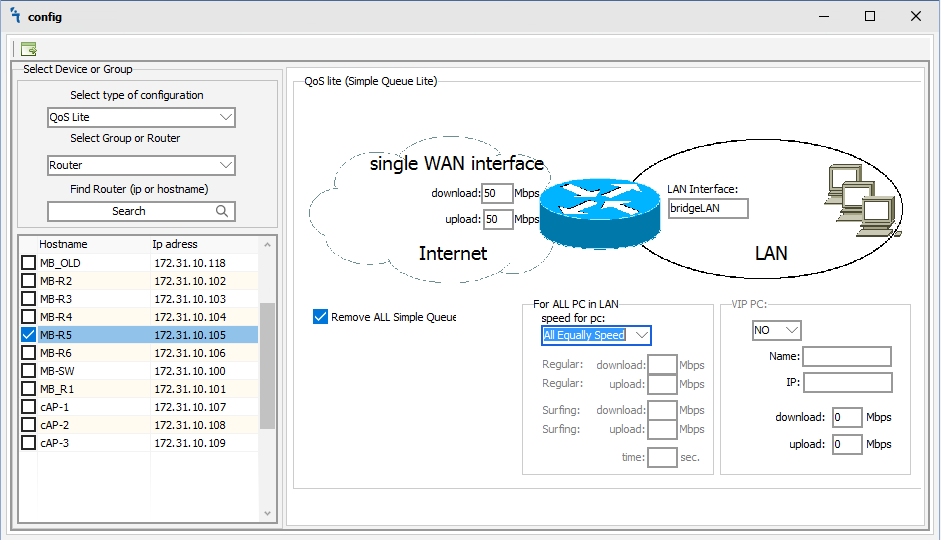
Task: Click the config app icon in the title bar
Action: 14,16
